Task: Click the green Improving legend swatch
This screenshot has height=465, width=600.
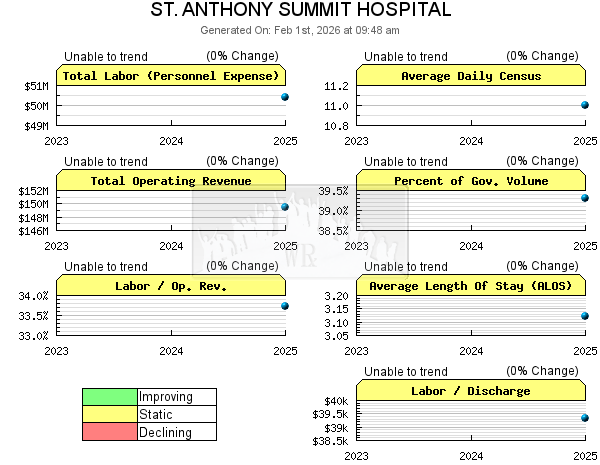Action: (x=110, y=397)
